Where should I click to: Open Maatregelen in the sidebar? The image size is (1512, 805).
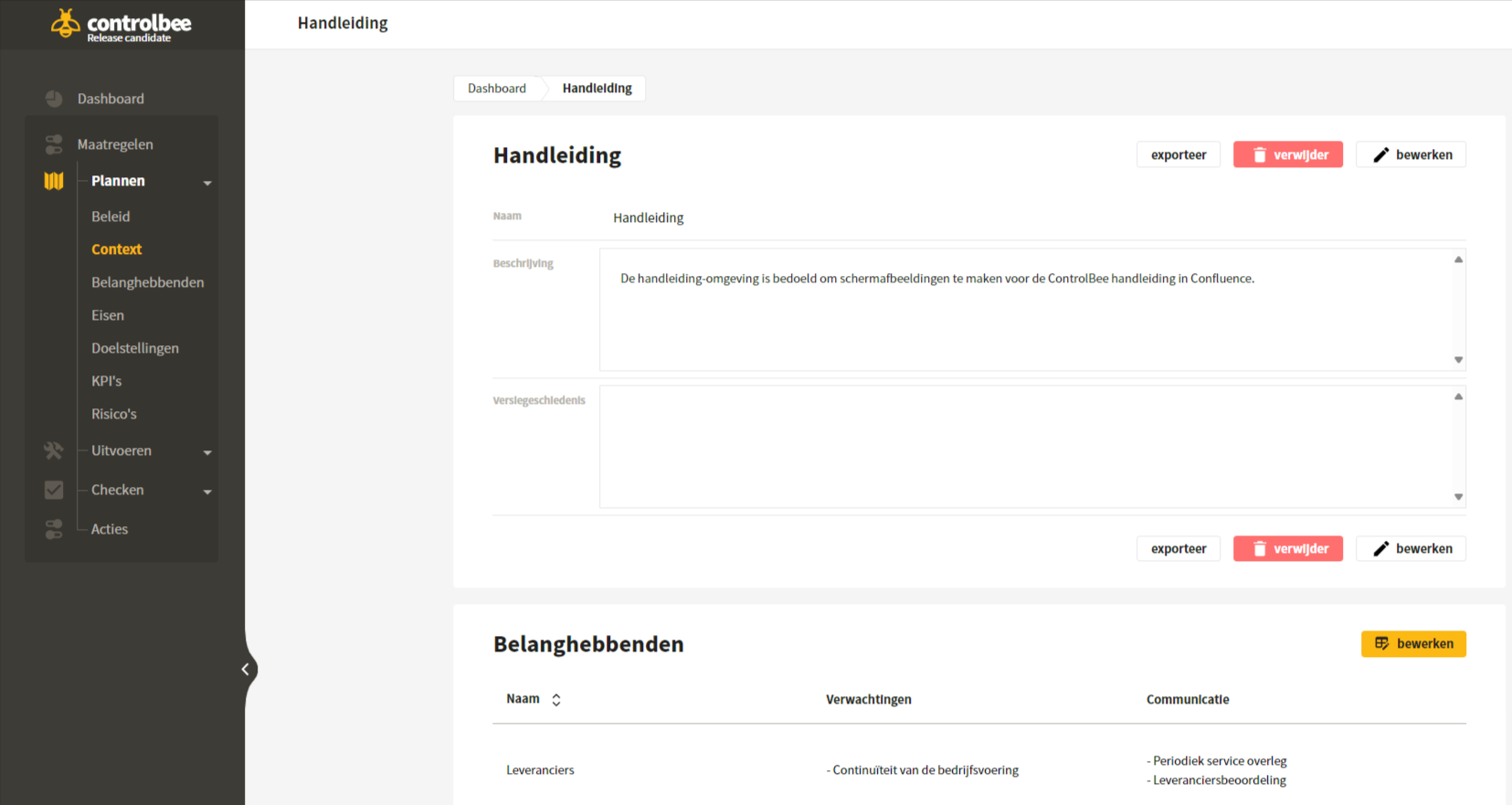[115, 144]
